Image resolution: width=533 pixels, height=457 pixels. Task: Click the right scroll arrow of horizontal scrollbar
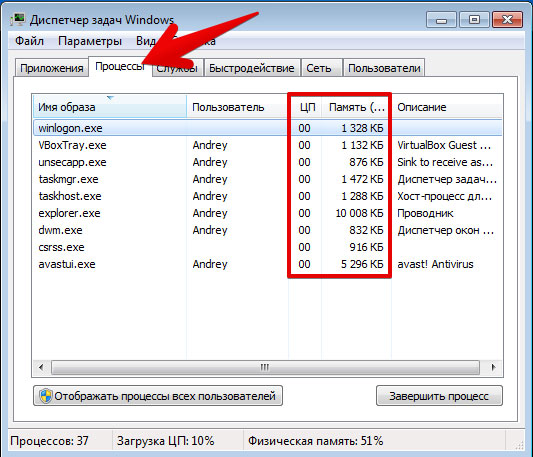pyautogui.click(x=493, y=367)
